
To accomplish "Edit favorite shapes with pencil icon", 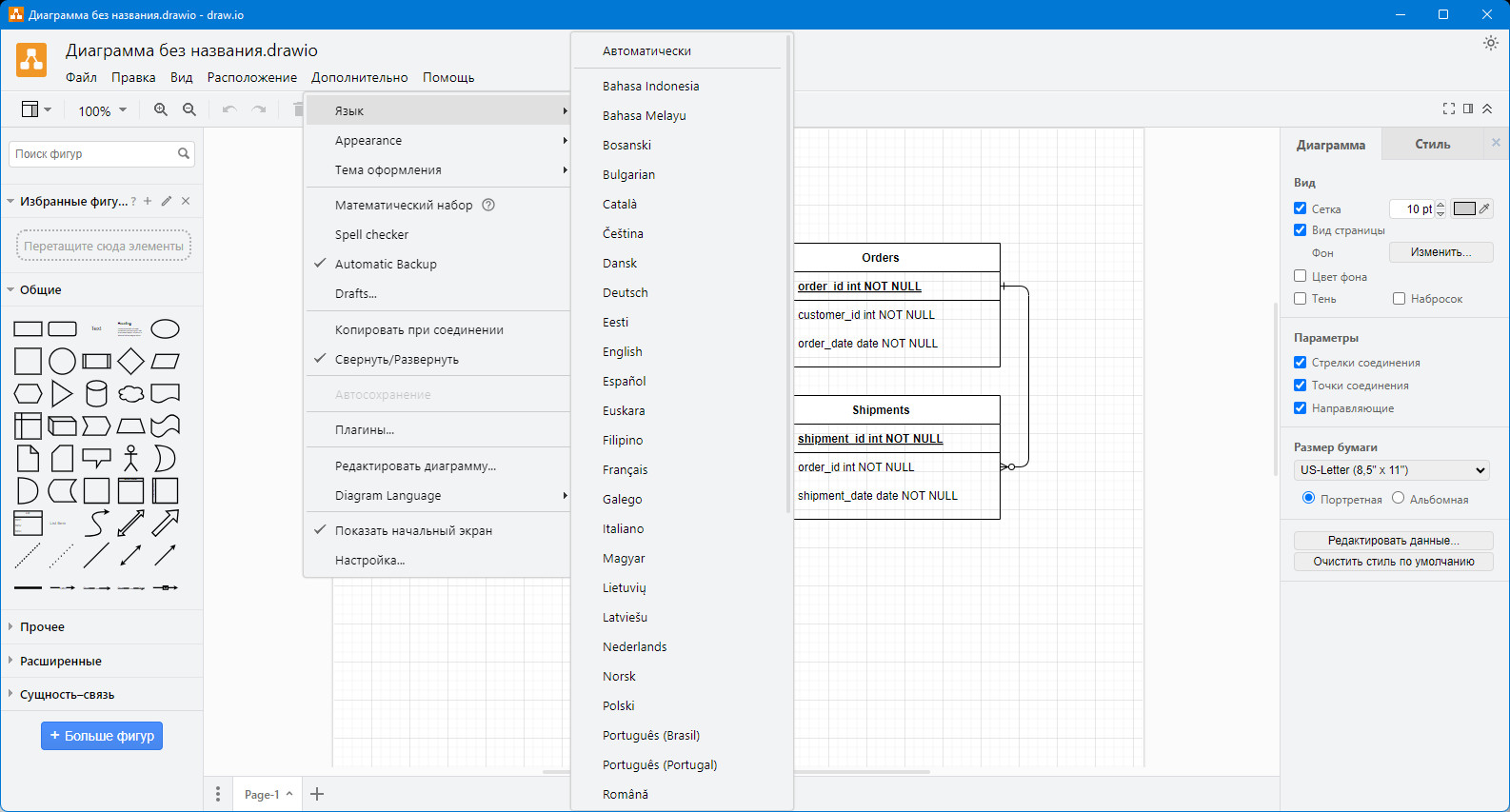I will (x=167, y=201).
